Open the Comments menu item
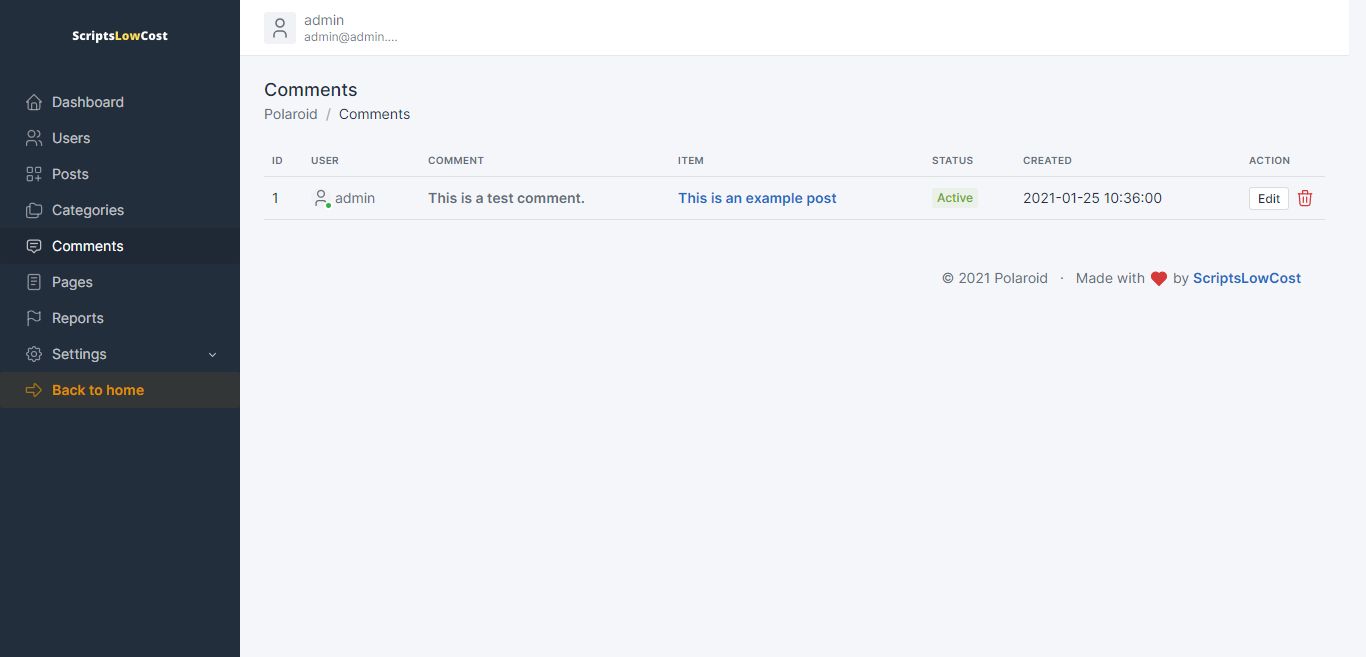 click(88, 246)
